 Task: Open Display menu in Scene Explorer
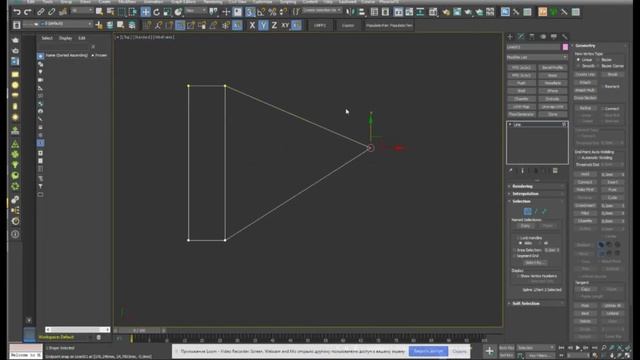[x=65, y=38]
